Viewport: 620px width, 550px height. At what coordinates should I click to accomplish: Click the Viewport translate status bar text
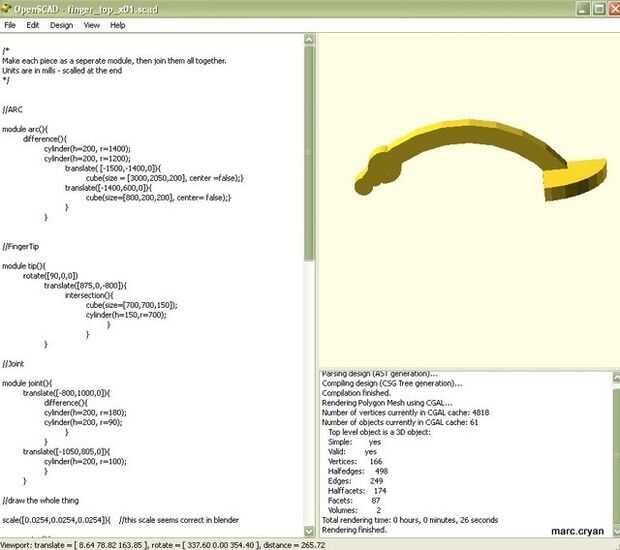pos(163,545)
